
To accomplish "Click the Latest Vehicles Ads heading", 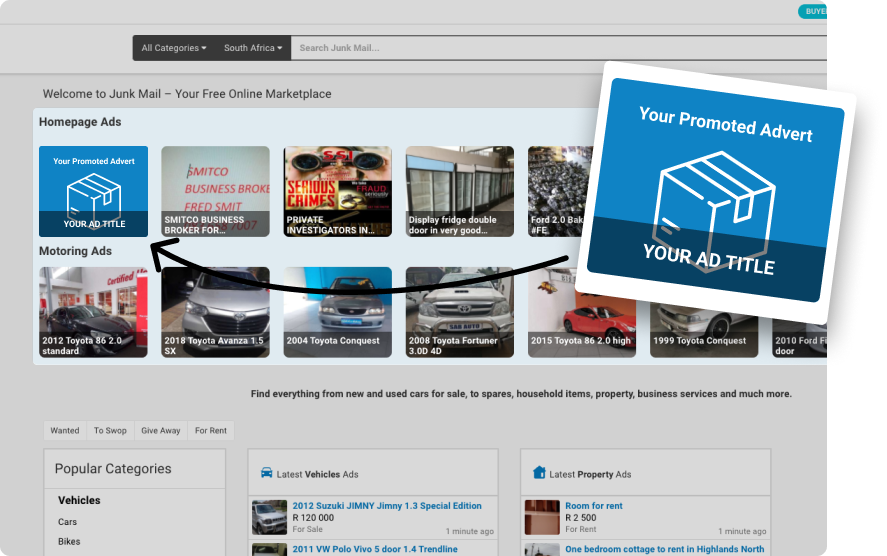I will pos(317,474).
